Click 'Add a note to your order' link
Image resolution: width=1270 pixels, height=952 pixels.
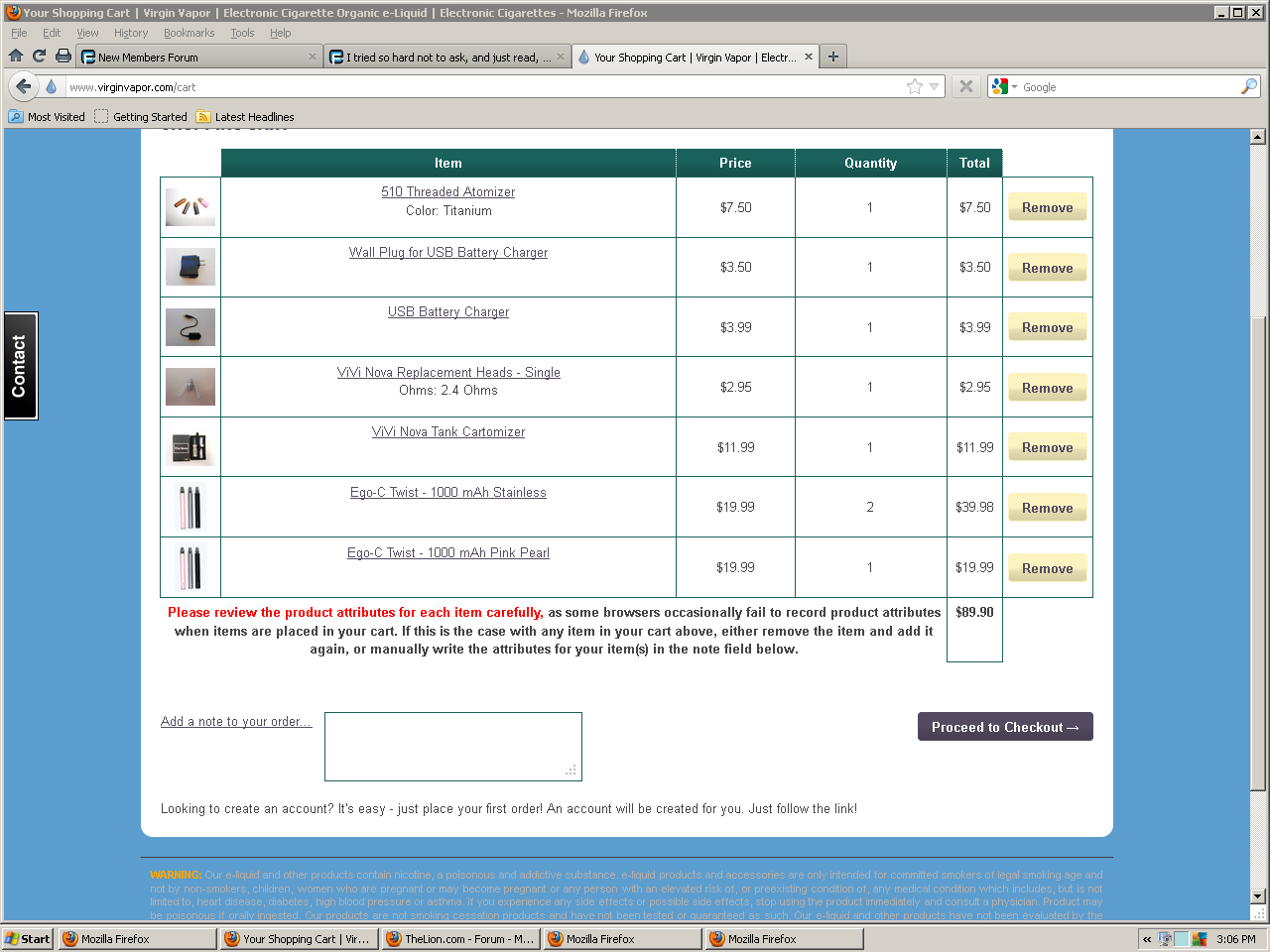coord(236,721)
